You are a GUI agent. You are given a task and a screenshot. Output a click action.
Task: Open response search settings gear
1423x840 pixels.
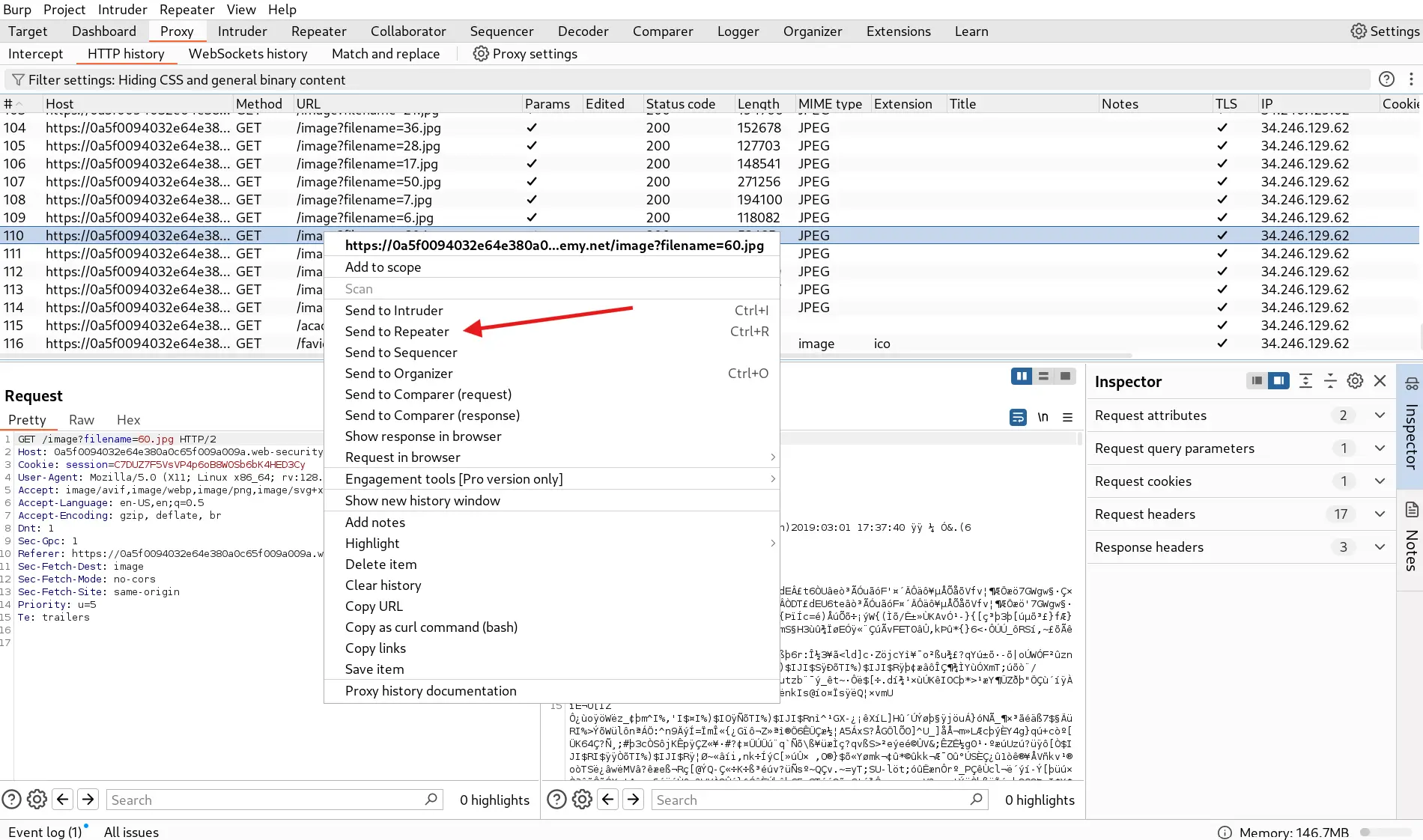tap(582, 800)
